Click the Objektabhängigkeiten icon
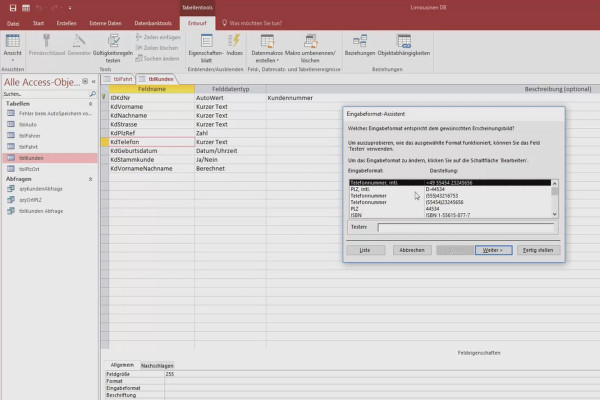This screenshot has height=400, width=600. coord(404,41)
